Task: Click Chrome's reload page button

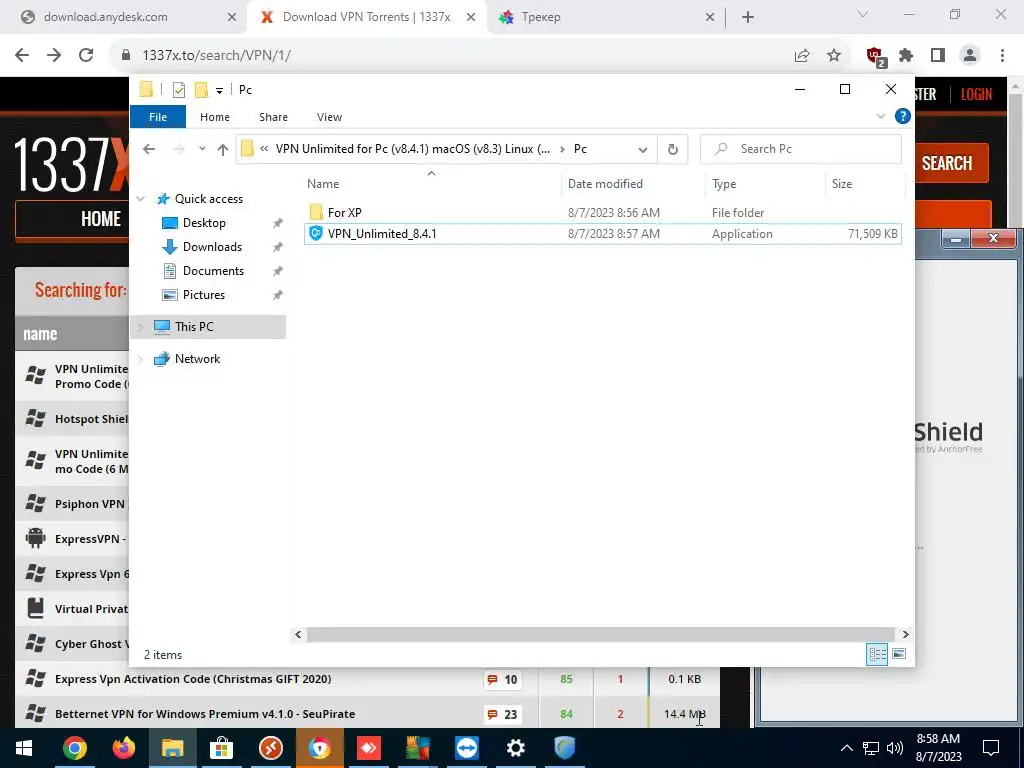Action: pyautogui.click(x=86, y=55)
